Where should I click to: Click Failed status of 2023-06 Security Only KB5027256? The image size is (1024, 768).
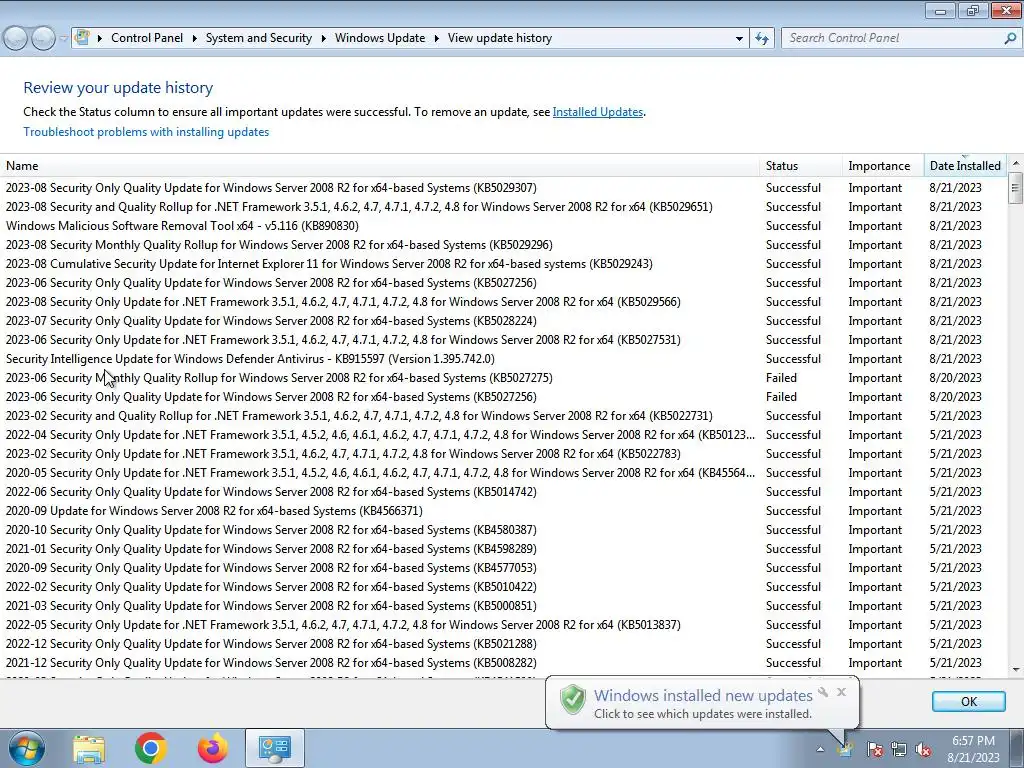[781, 397]
